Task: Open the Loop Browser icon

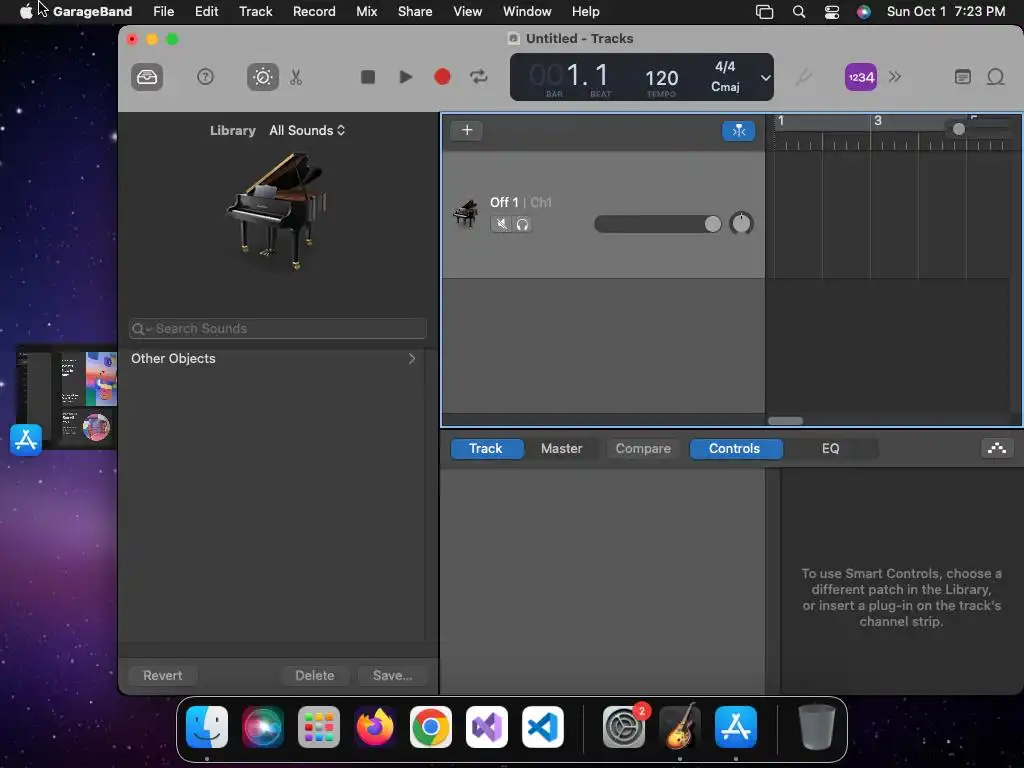Action: pos(995,77)
